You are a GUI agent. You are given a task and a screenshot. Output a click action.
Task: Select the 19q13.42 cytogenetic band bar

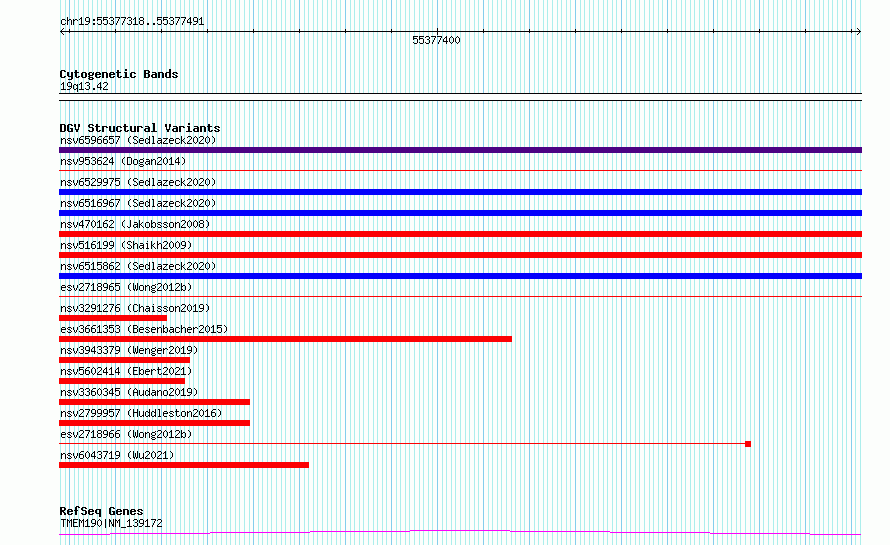point(460,97)
